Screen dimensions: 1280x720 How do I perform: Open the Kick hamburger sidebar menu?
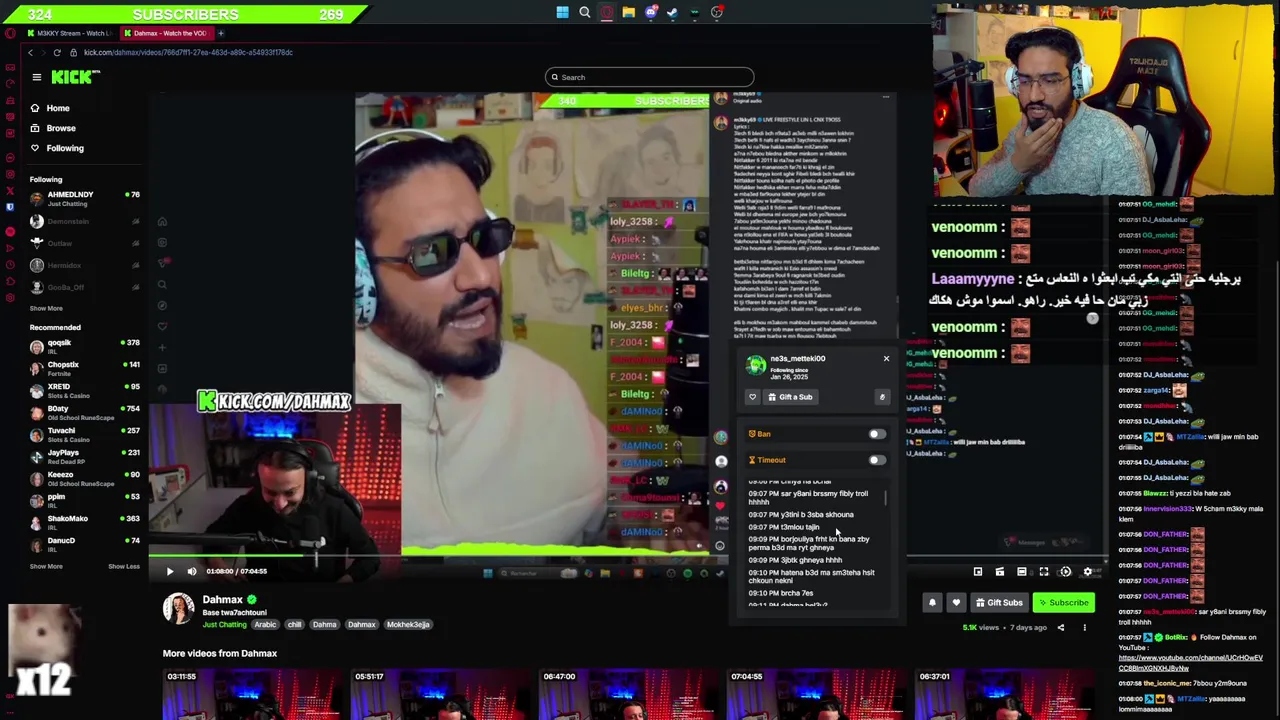[x=37, y=77]
